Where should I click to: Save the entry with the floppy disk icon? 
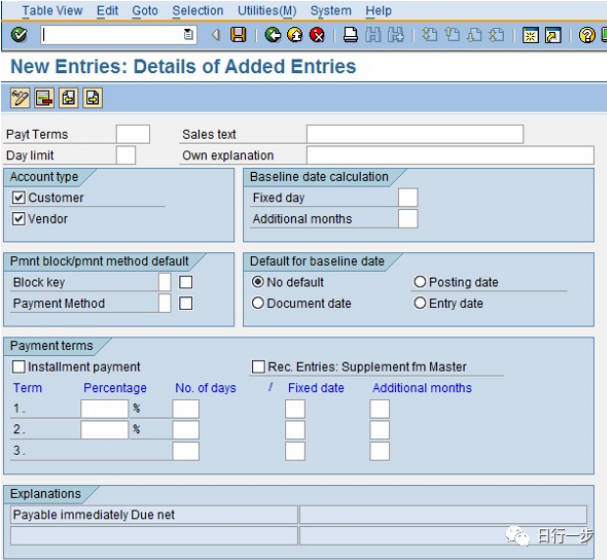click(x=238, y=35)
